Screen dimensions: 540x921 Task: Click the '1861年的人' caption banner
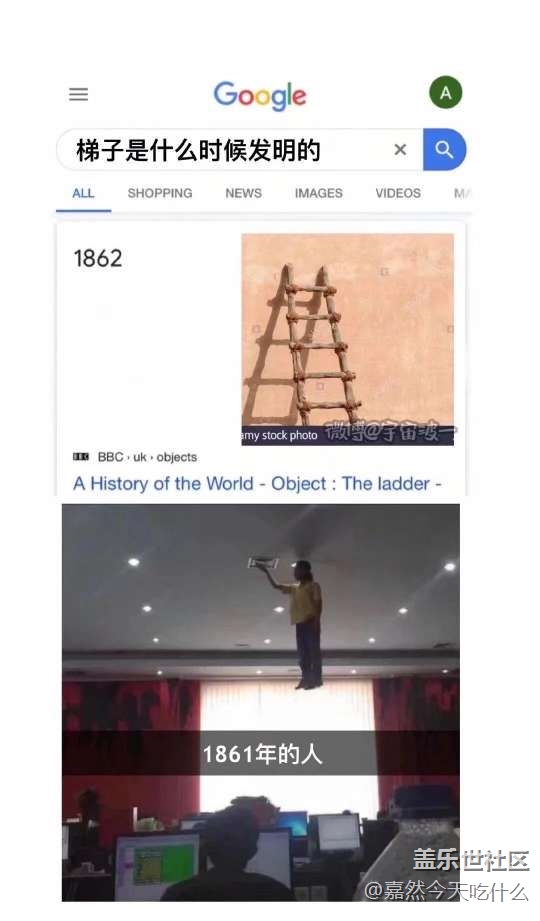click(261, 754)
